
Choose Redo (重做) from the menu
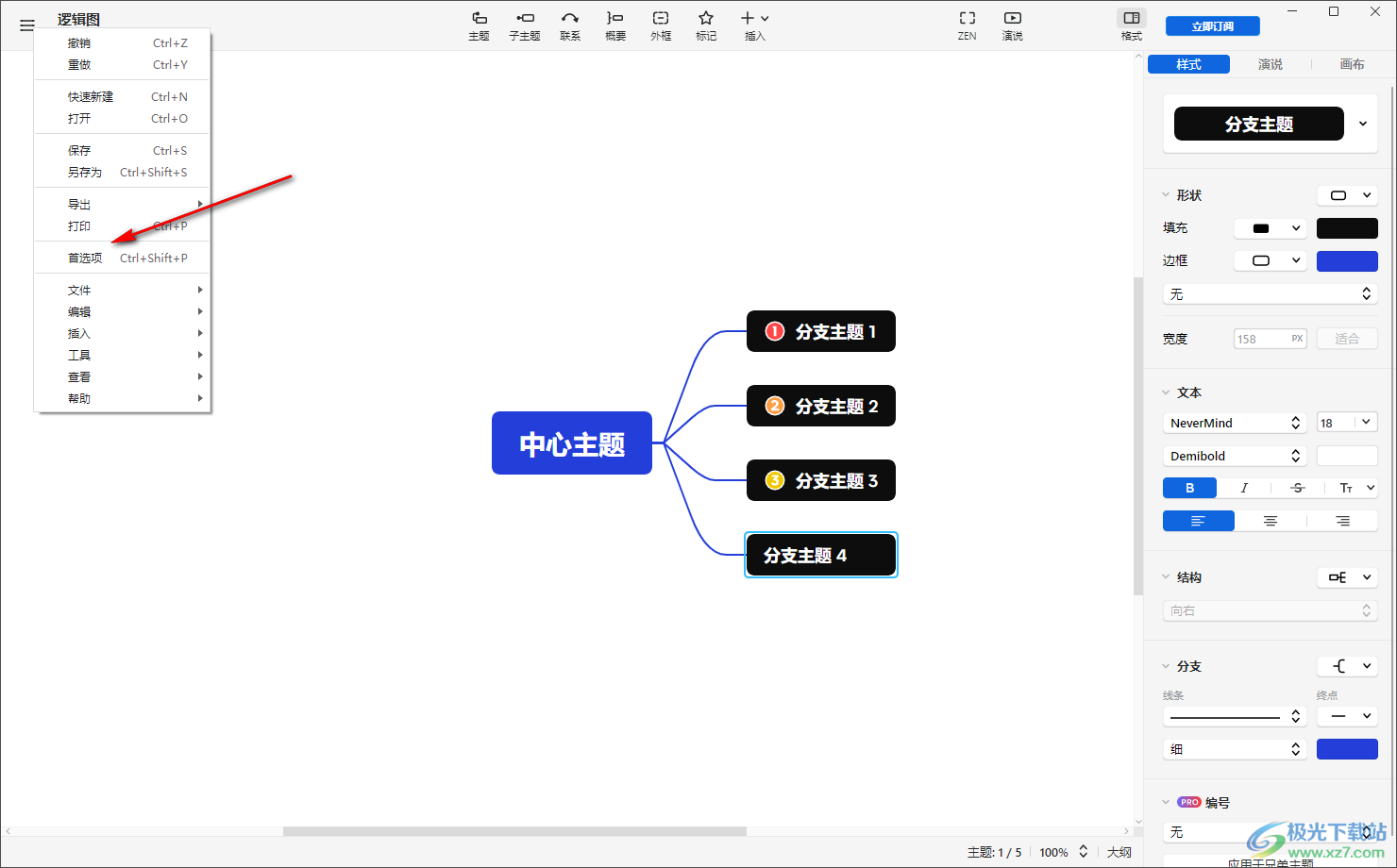point(122,65)
